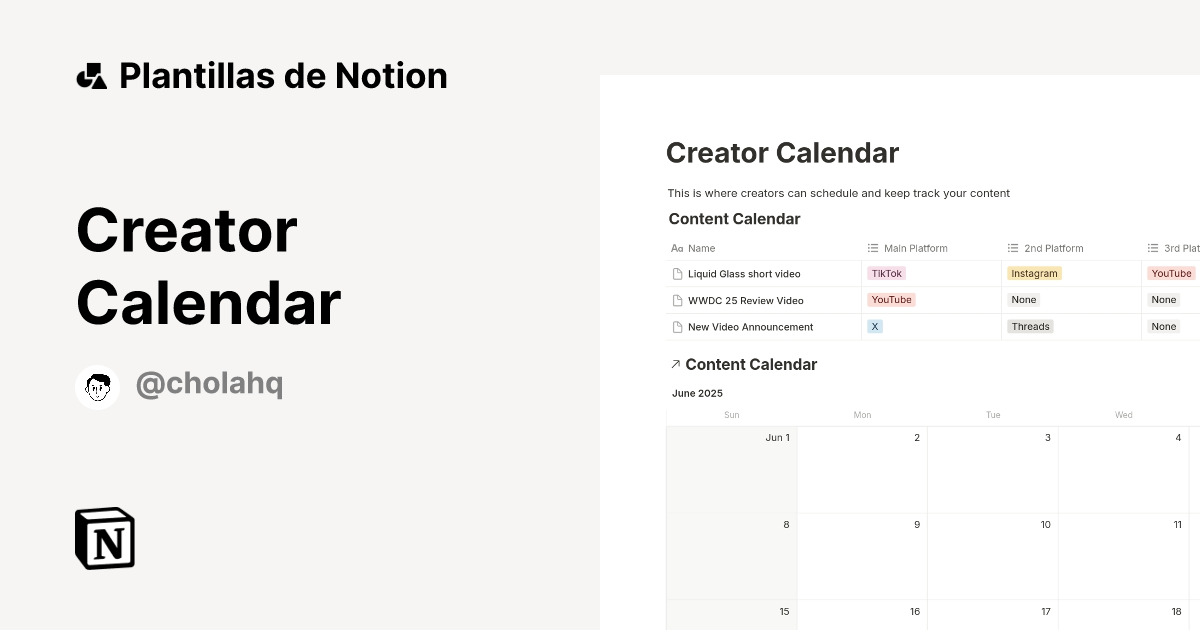Click the page icon next to New Video Announcement
1200x630 pixels.
pos(677,326)
